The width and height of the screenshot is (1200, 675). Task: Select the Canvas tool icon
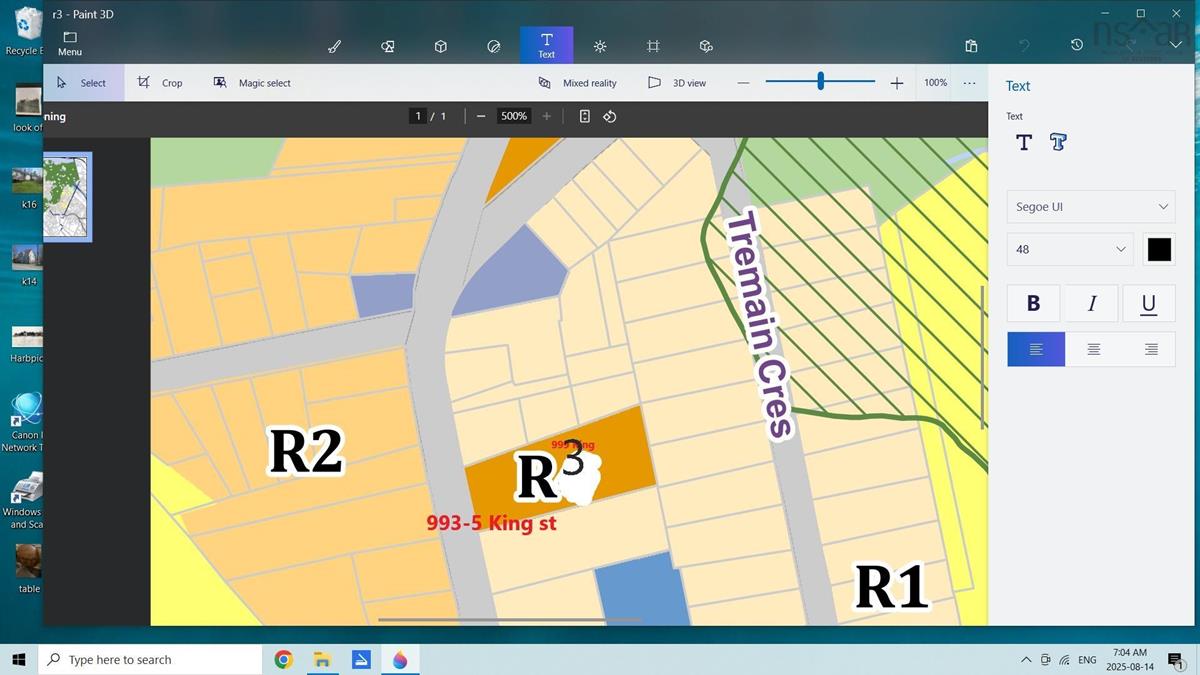(x=653, y=46)
